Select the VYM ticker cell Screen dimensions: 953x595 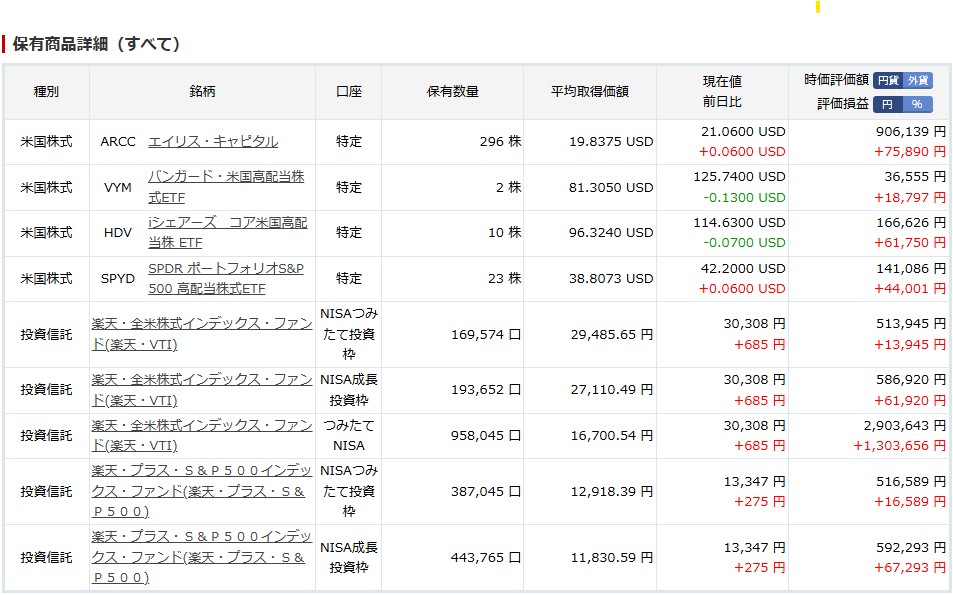point(118,187)
